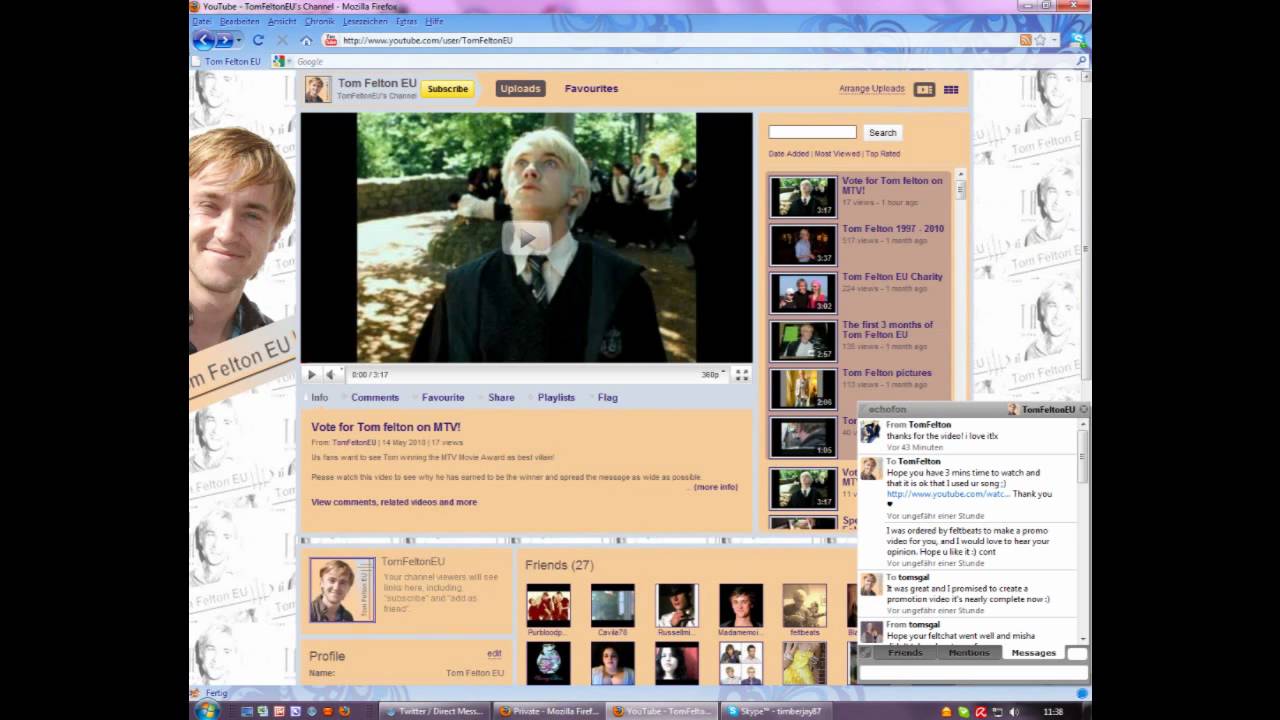
Task: Open the youtube.com/watc... link in Echofon message
Action: pos(947,494)
